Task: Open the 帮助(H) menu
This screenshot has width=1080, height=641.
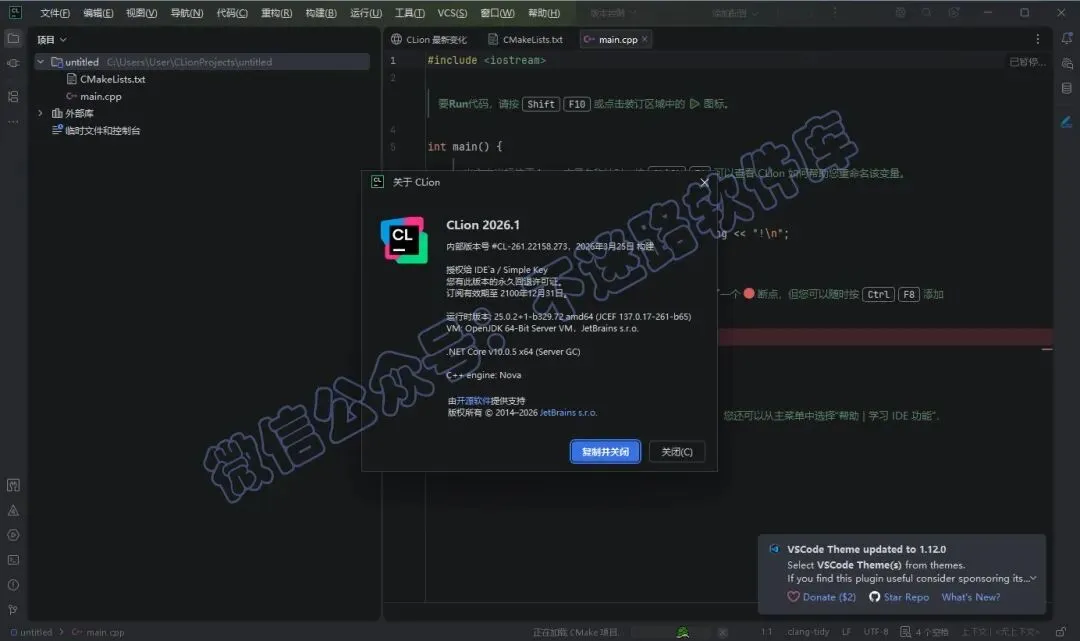Action: (544, 12)
